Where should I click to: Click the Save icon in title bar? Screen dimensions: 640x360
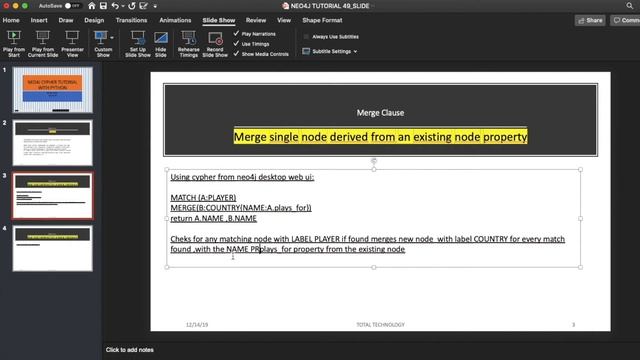(103, 6)
